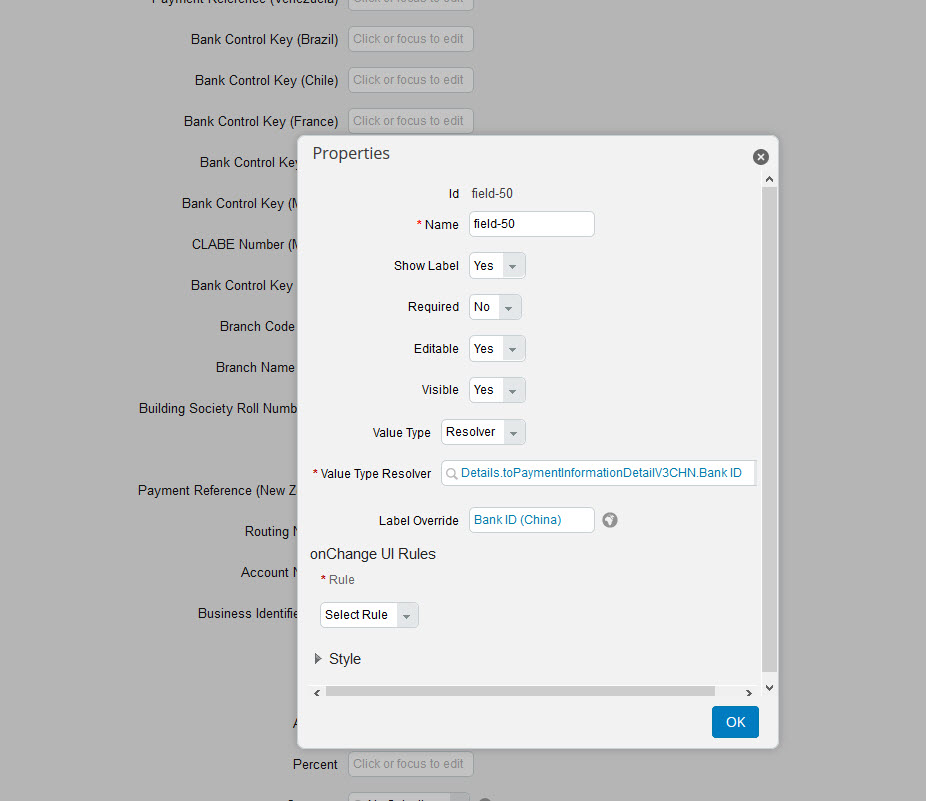Open the Required dropdown
This screenshot has width=926, height=801.
tap(495, 307)
